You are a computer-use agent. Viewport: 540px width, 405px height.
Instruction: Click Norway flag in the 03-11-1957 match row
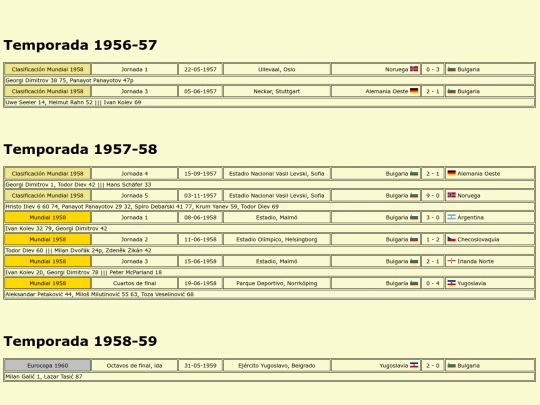[x=451, y=195]
